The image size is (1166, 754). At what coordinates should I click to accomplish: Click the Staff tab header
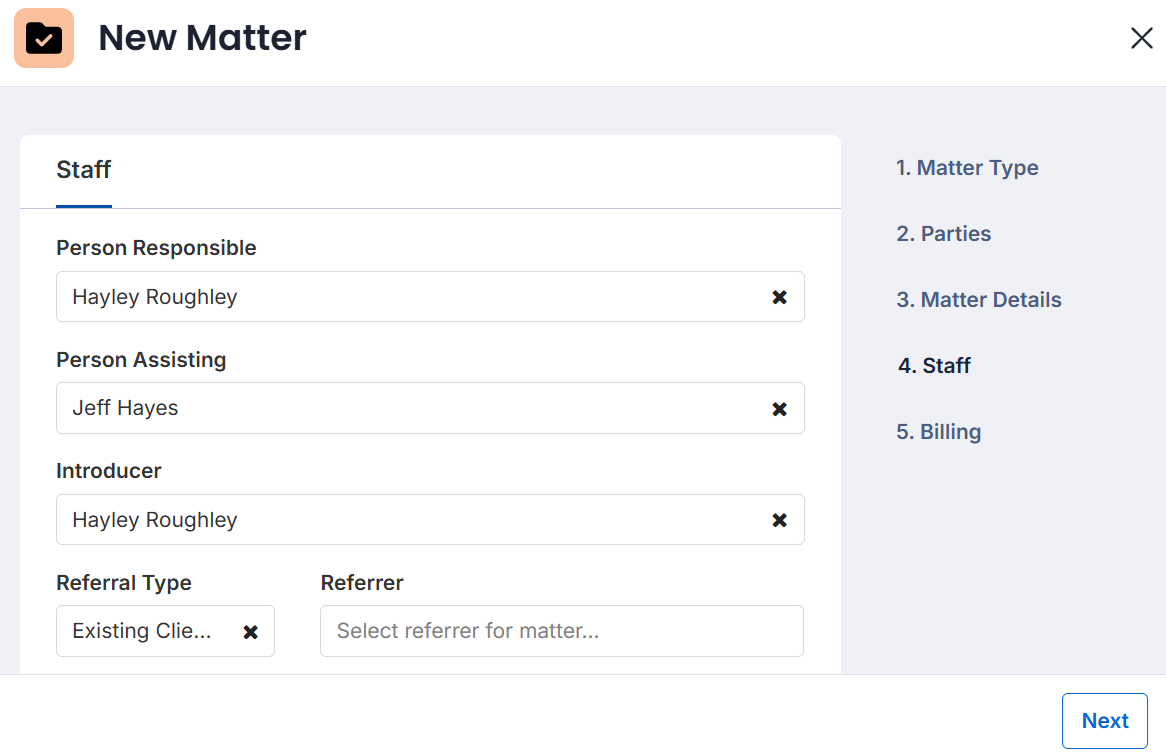click(x=84, y=170)
